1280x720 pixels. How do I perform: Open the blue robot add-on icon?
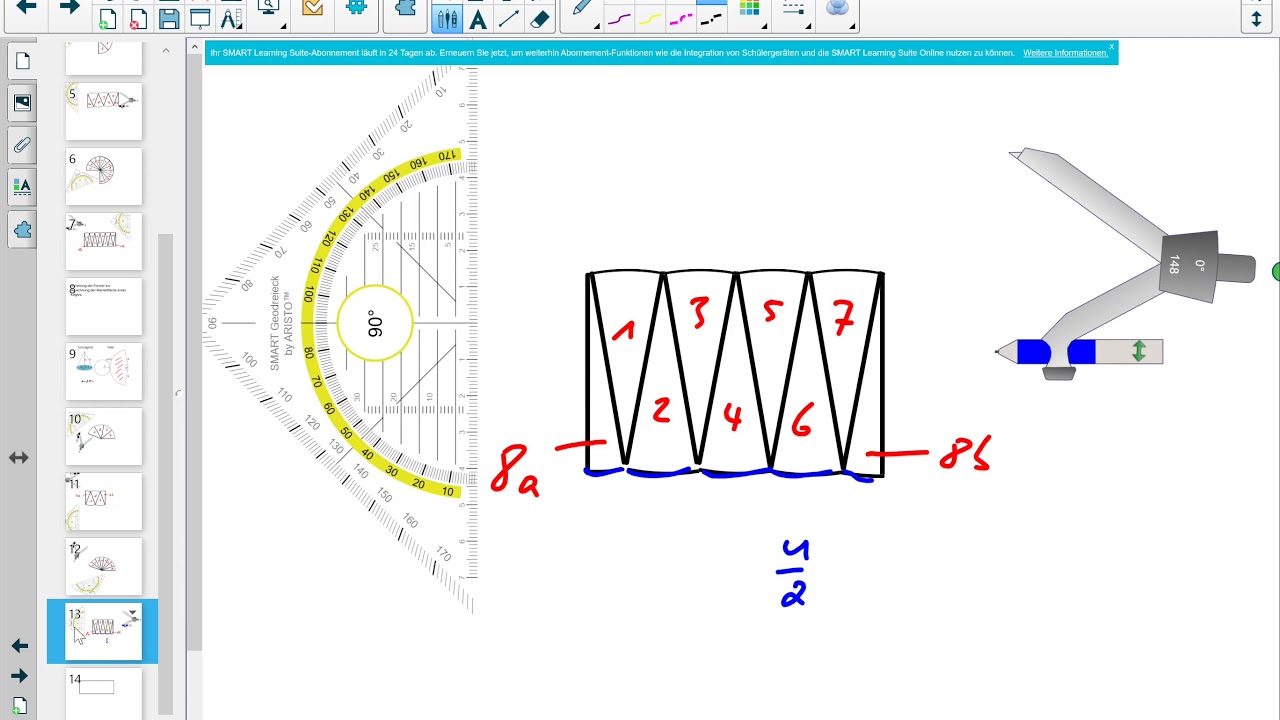pyautogui.click(x=357, y=9)
